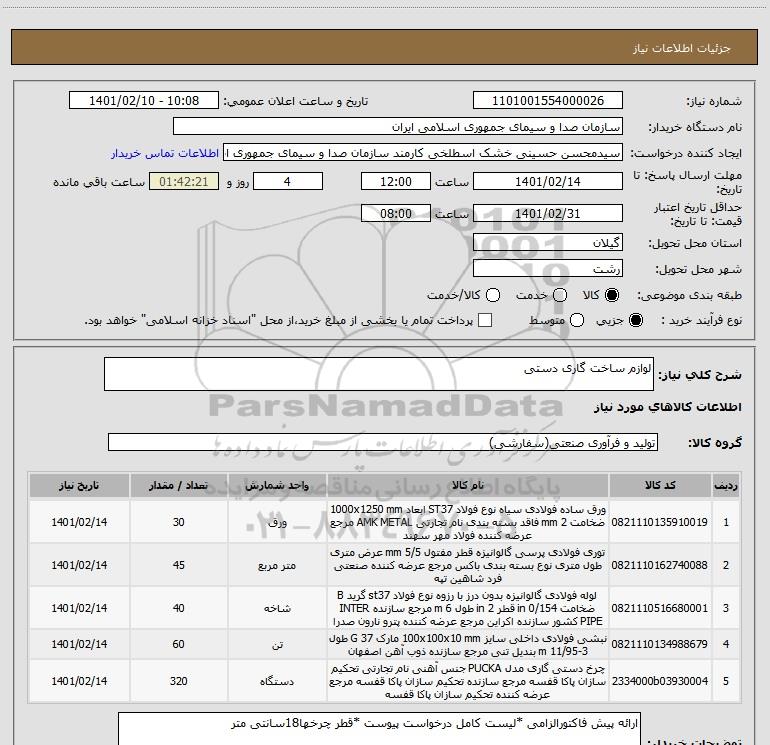Click the public announcement date and time field
The height and width of the screenshot is (745, 770).
(x=144, y=101)
